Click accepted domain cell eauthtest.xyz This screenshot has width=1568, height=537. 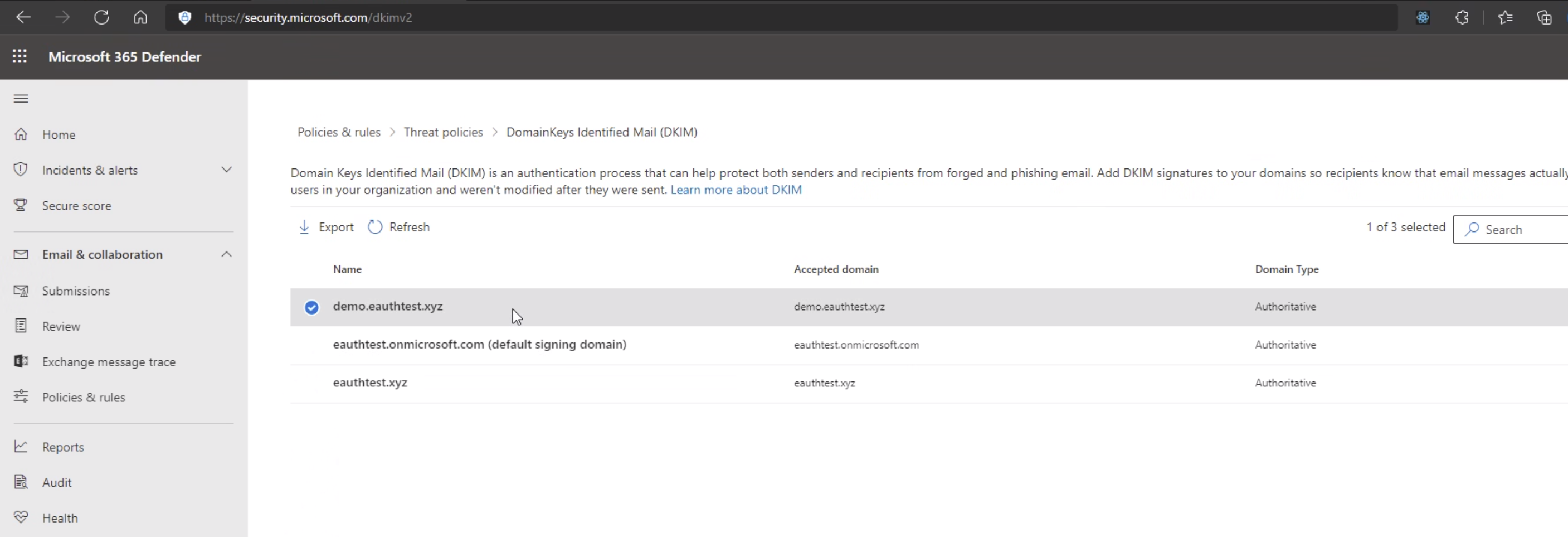coord(824,383)
